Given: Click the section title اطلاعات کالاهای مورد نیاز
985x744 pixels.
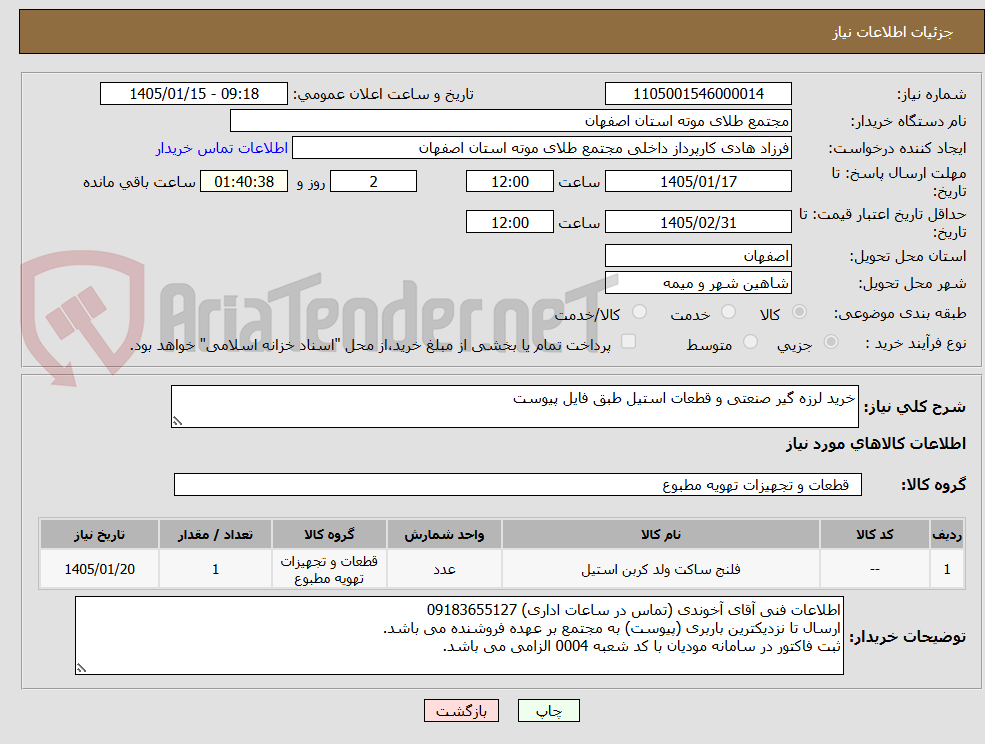Looking at the screenshot, I should coord(876,444).
